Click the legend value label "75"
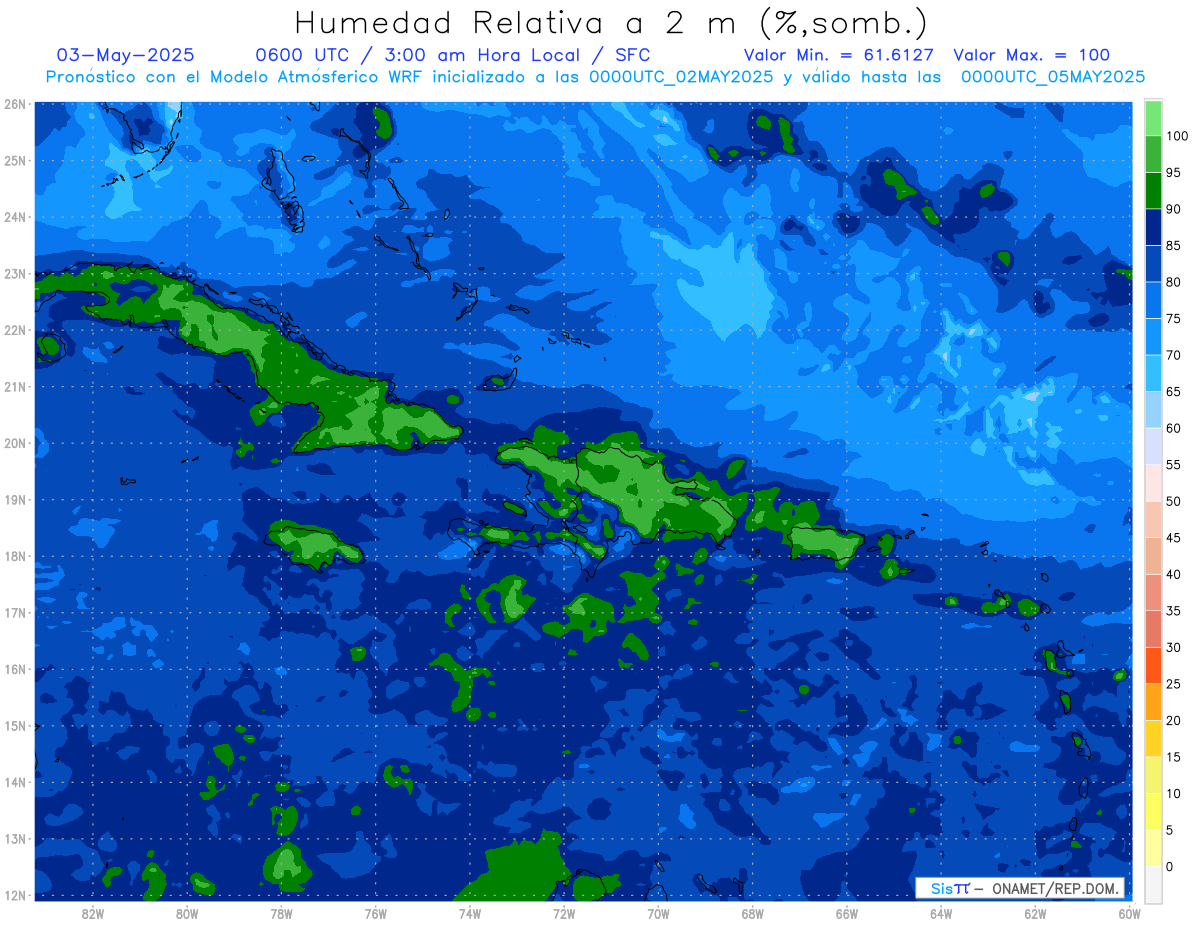This screenshot has width=1200, height=927. coord(1173,319)
